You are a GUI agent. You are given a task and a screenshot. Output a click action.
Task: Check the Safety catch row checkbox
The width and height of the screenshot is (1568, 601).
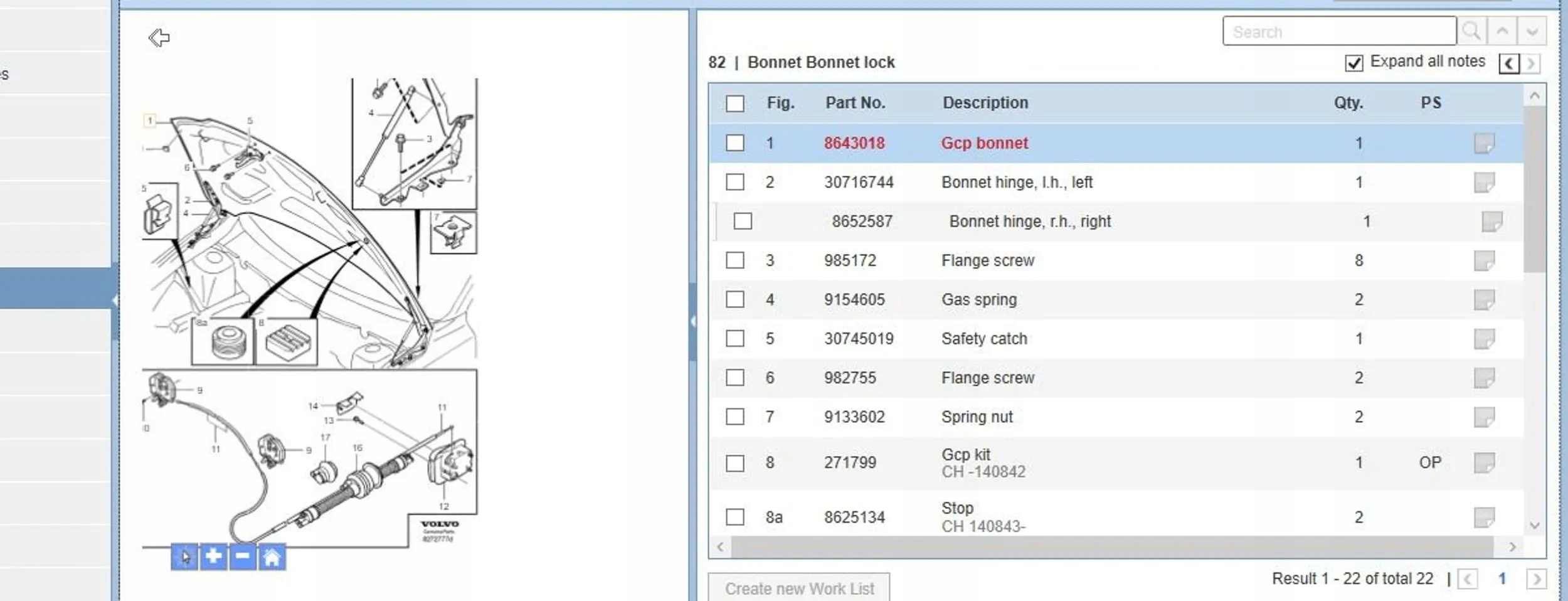pyautogui.click(x=734, y=339)
